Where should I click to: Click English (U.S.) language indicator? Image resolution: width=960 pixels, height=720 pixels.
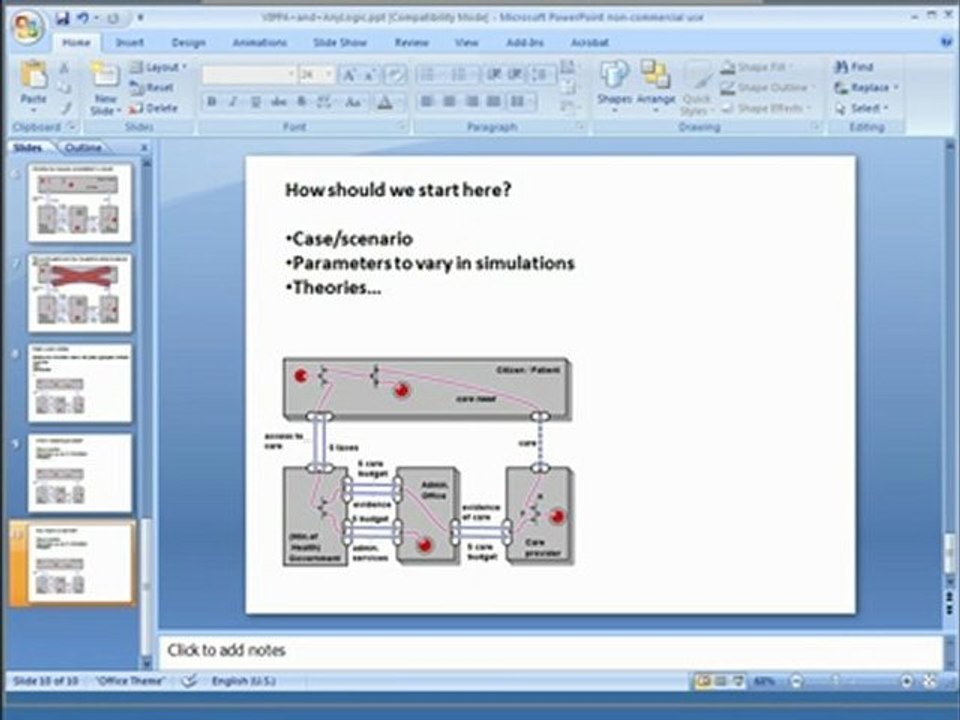244,681
